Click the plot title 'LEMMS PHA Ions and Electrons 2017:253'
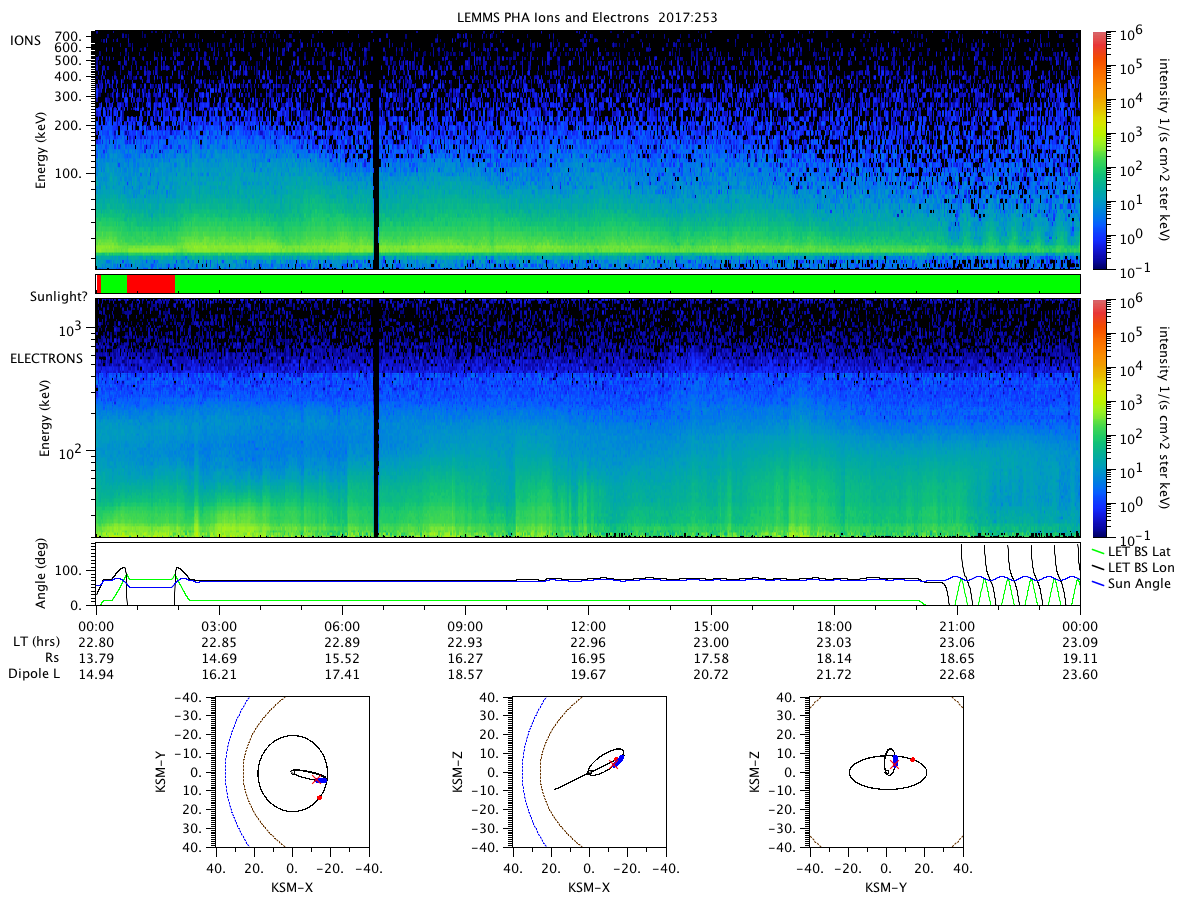The height and width of the screenshot is (900, 1200). click(x=588, y=17)
